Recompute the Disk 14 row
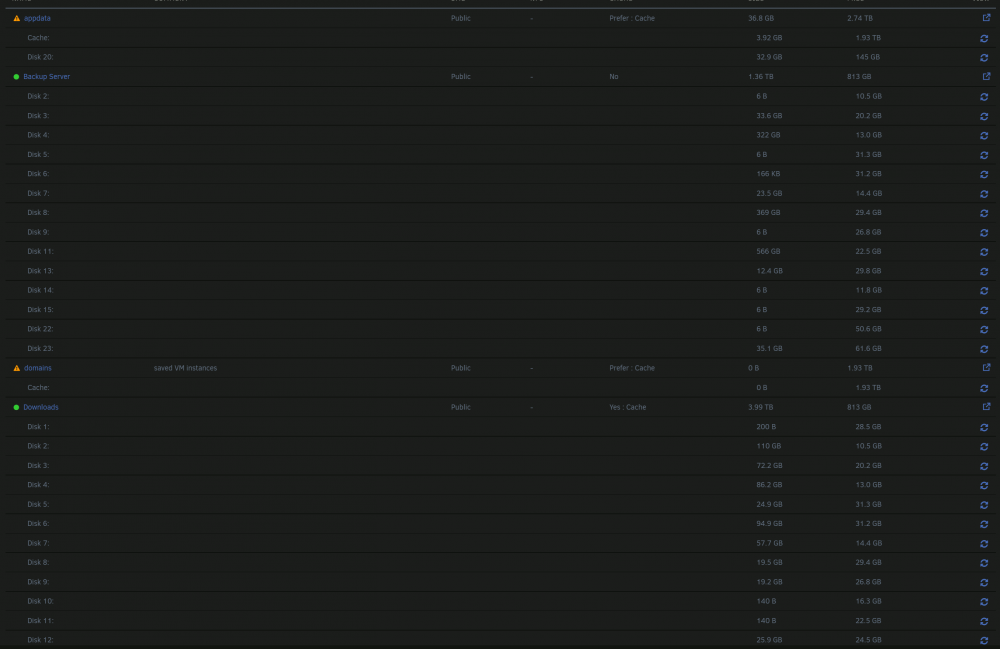 [984, 291]
